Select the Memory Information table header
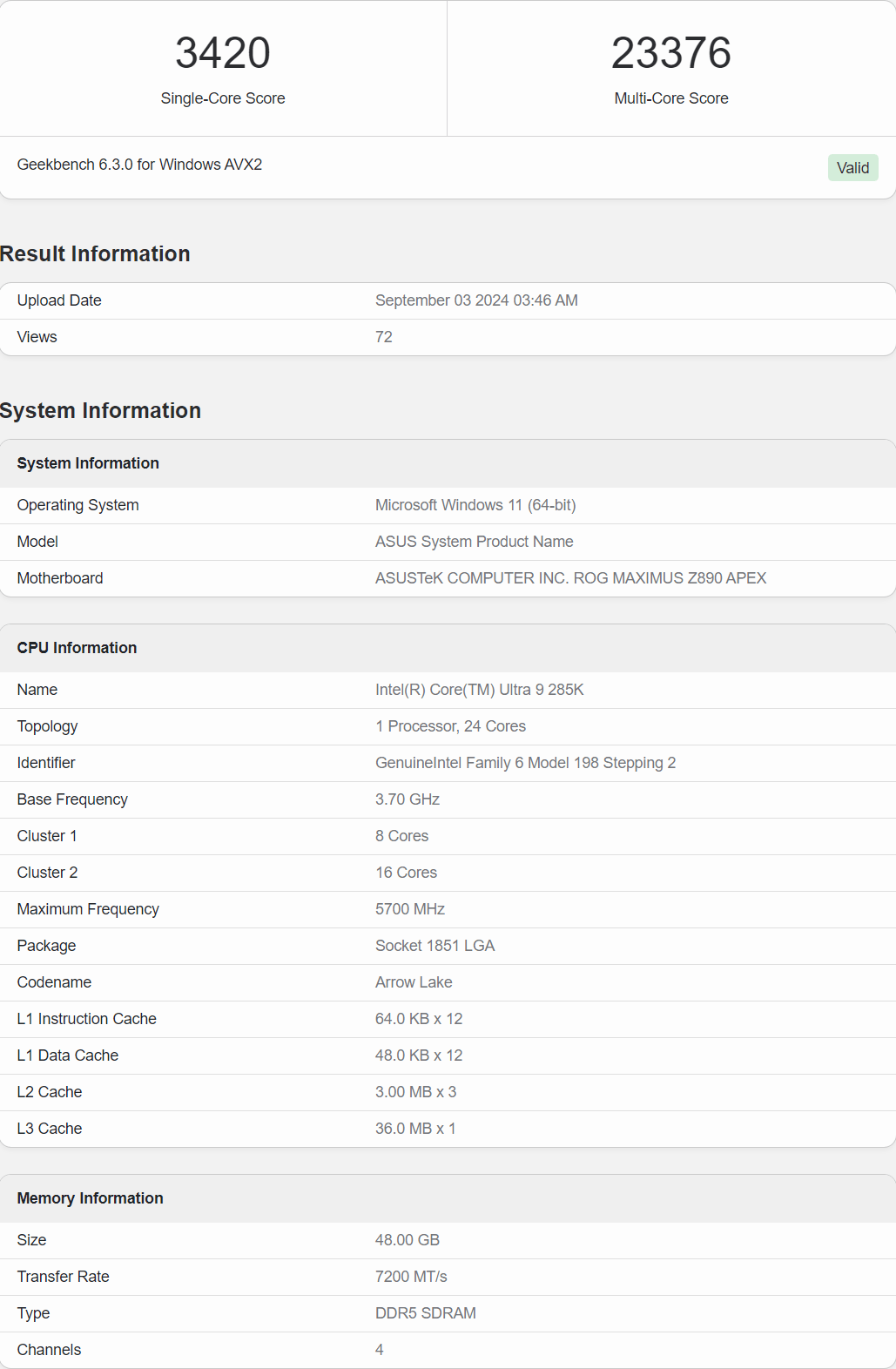Image resolution: width=896 pixels, height=1369 pixels. point(90,1198)
